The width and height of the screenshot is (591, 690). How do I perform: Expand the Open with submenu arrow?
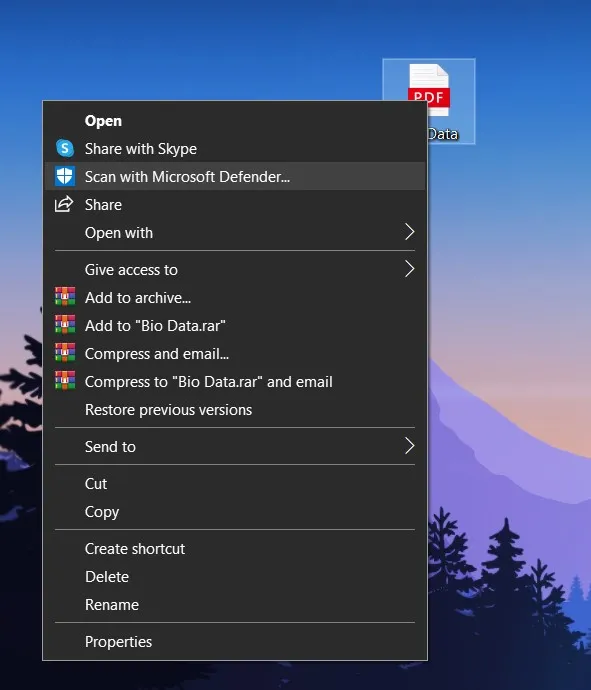coord(410,232)
